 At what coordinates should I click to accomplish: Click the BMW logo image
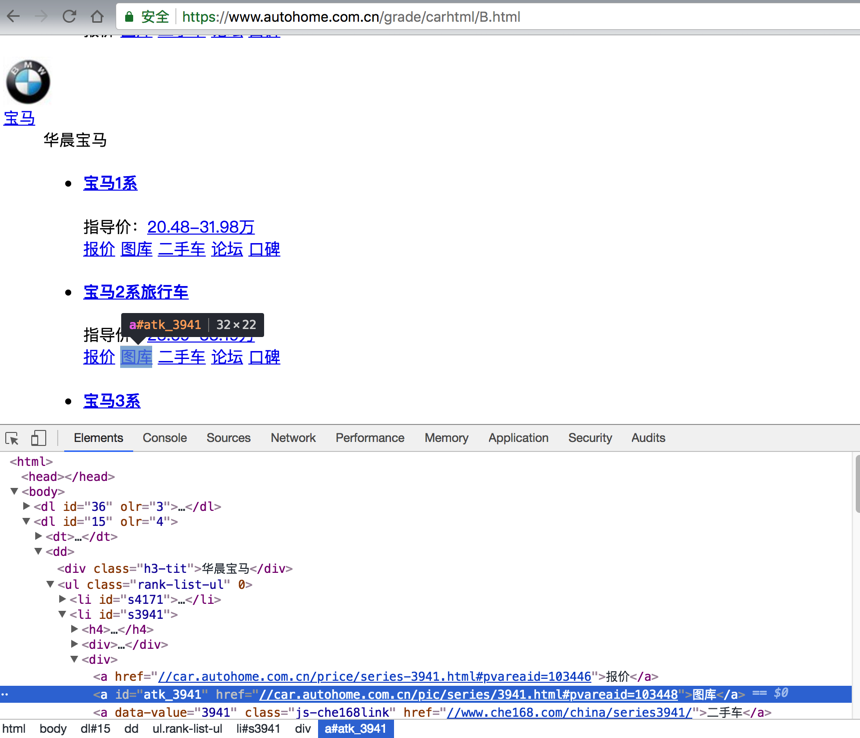pyautogui.click(x=28, y=82)
